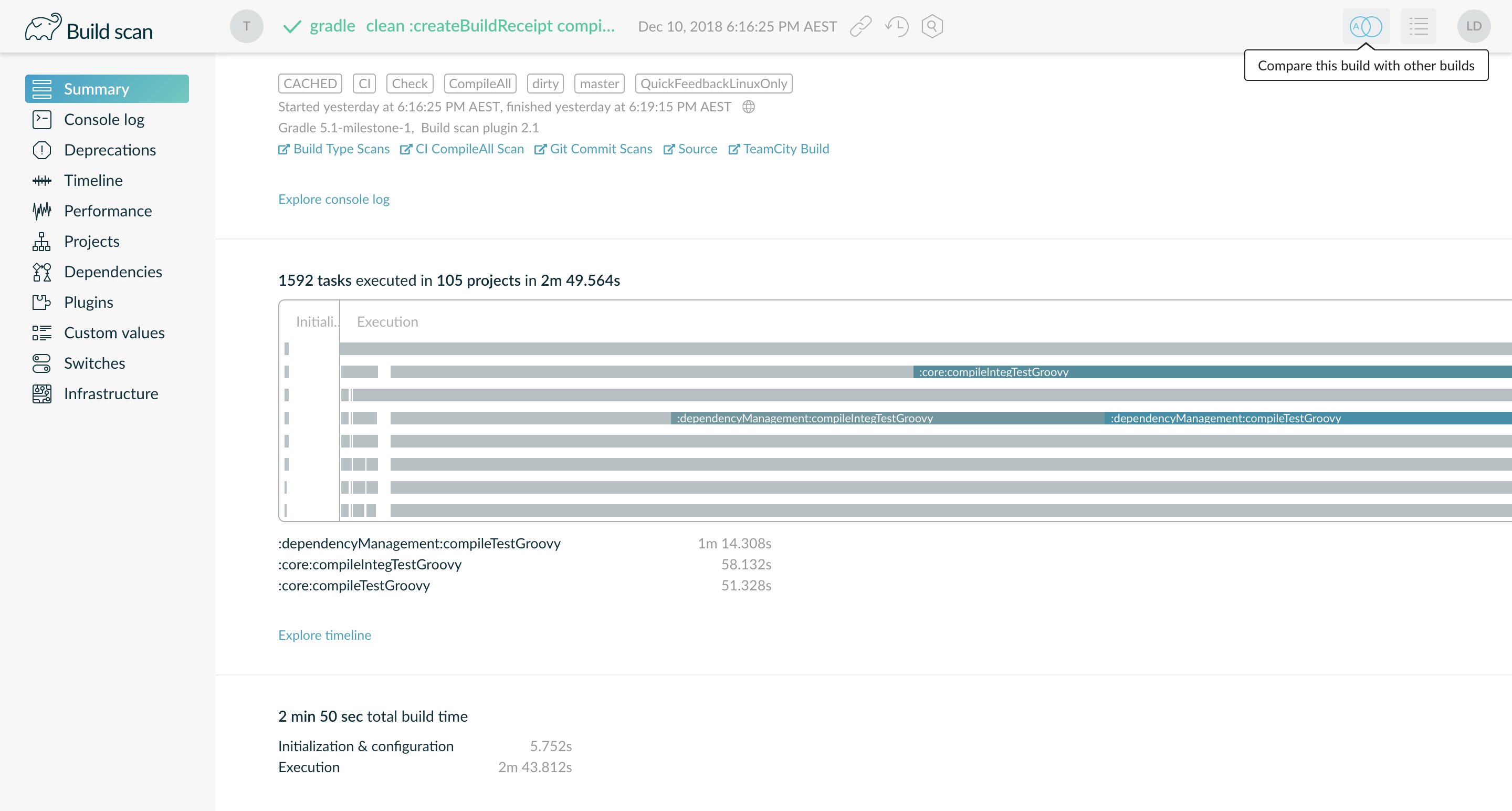Click the hexagon search icon
1512x811 pixels.
(x=932, y=26)
